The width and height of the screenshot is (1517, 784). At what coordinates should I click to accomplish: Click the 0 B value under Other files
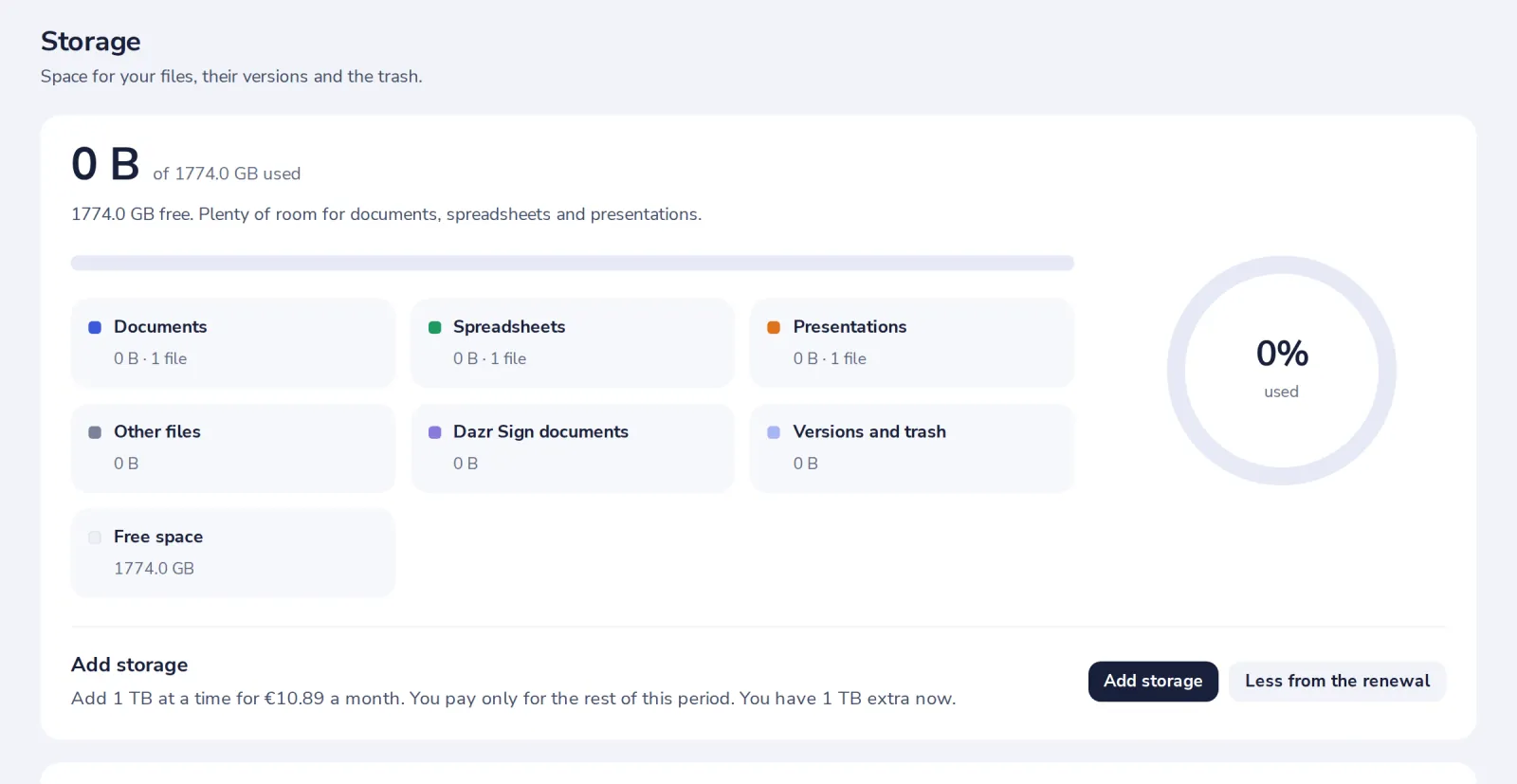click(x=126, y=464)
